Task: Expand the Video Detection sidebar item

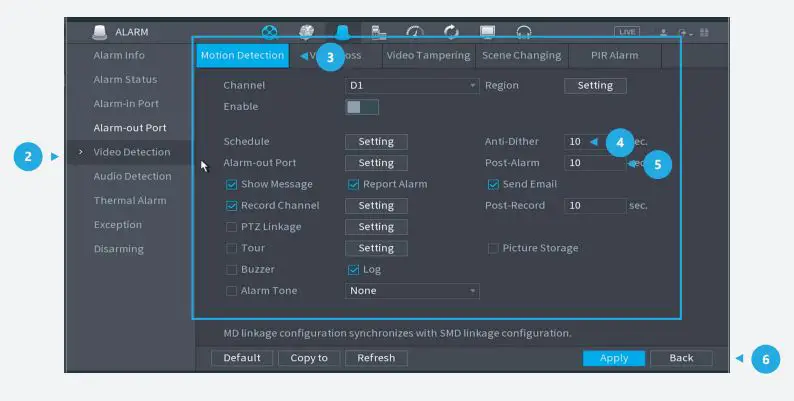Action: [x=129, y=152]
